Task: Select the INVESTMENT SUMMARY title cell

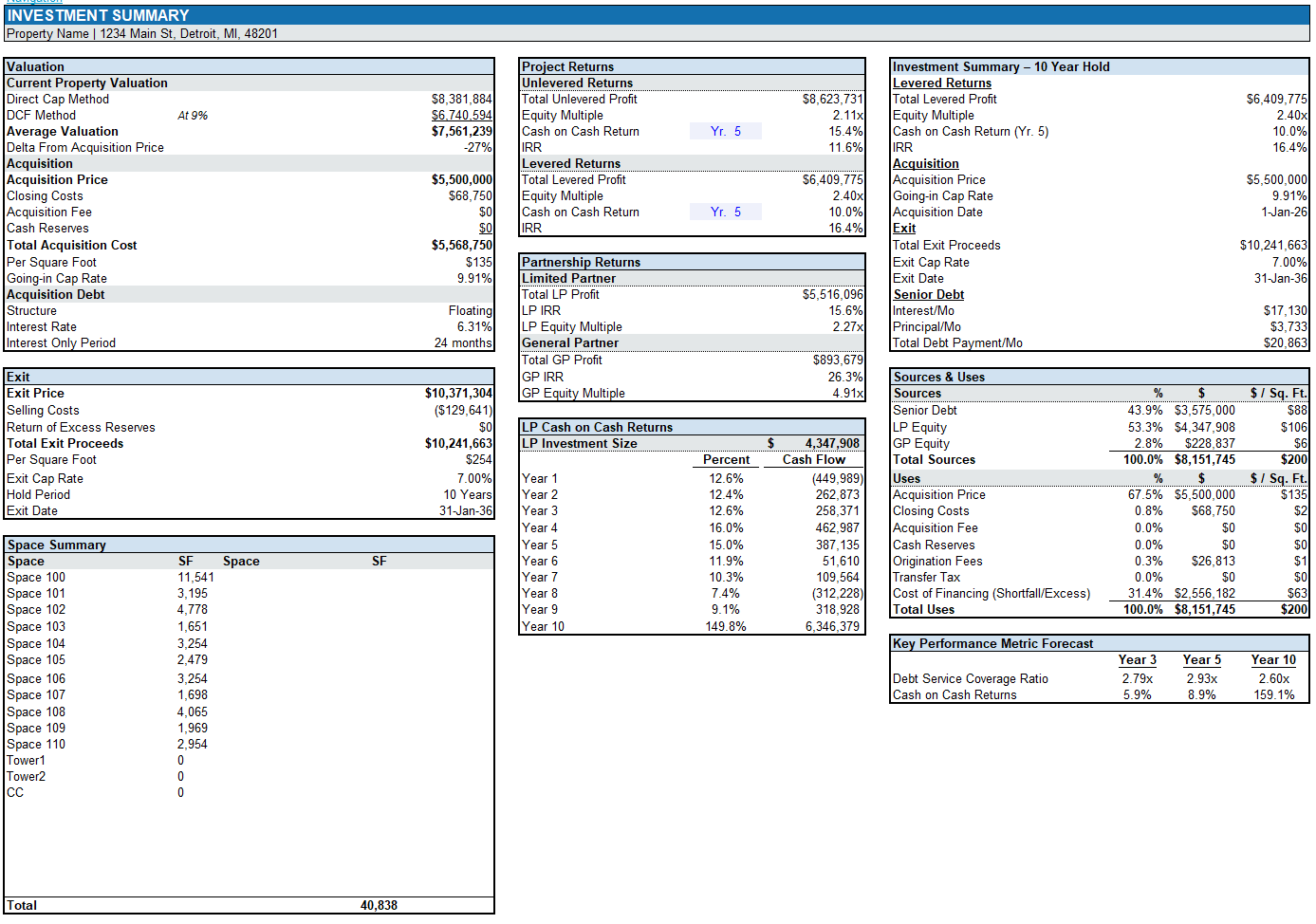Action: click(657, 15)
